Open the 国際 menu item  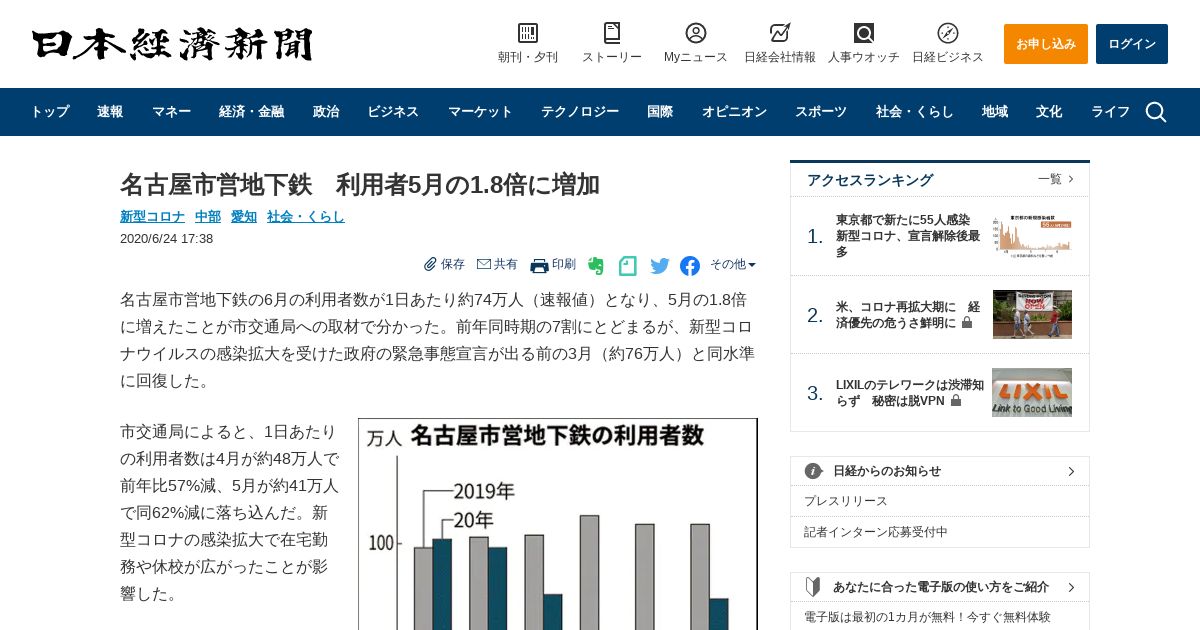[x=660, y=112]
